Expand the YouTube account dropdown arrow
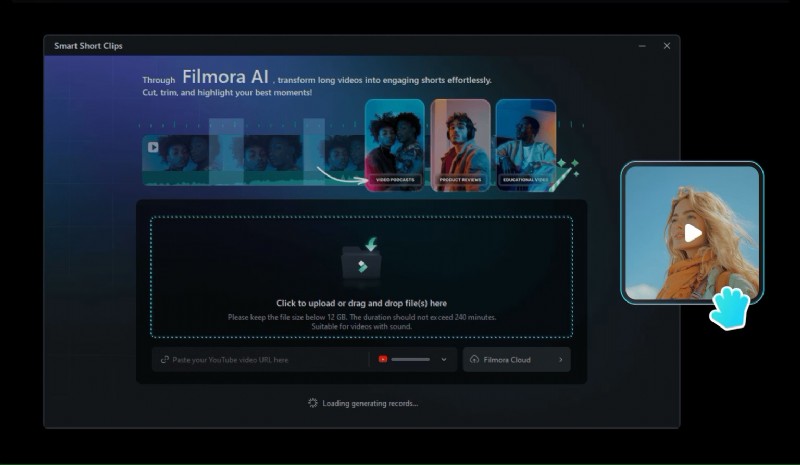 (444, 359)
